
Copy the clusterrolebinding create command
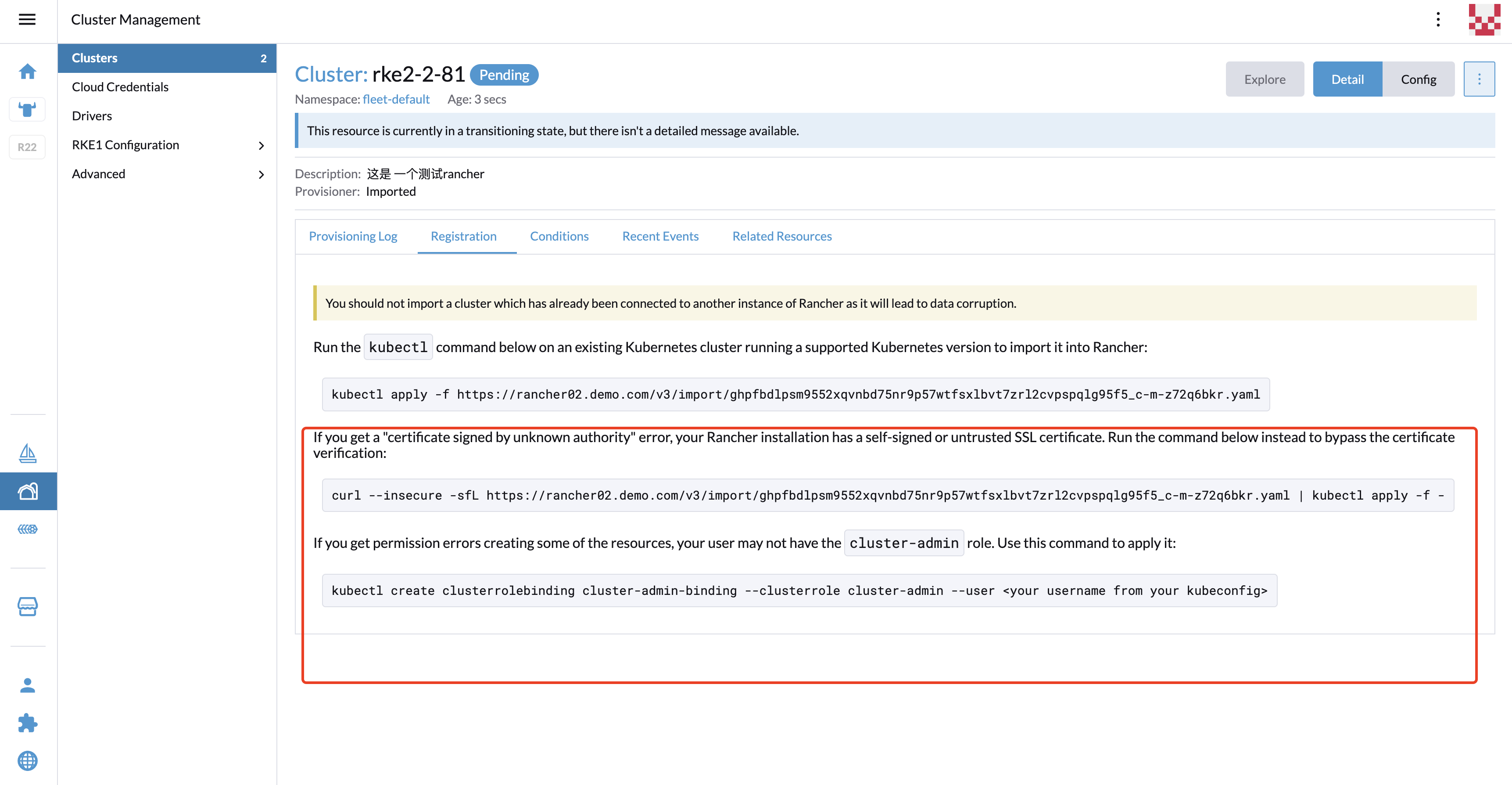point(799,591)
